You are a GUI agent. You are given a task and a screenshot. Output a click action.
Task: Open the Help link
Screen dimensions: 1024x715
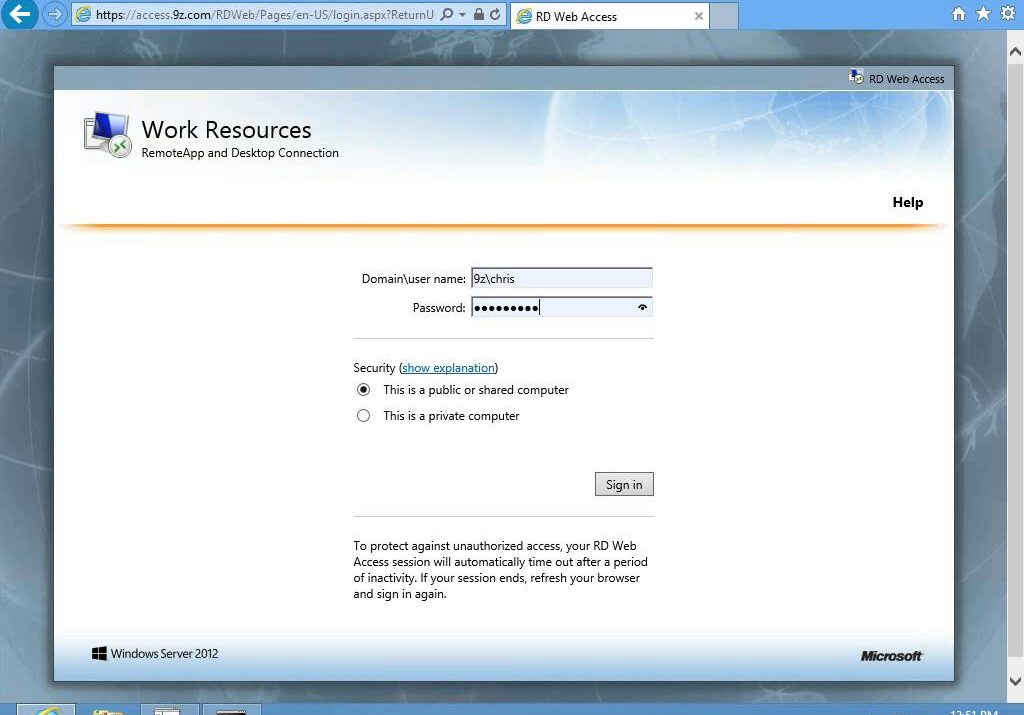[907, 202]
